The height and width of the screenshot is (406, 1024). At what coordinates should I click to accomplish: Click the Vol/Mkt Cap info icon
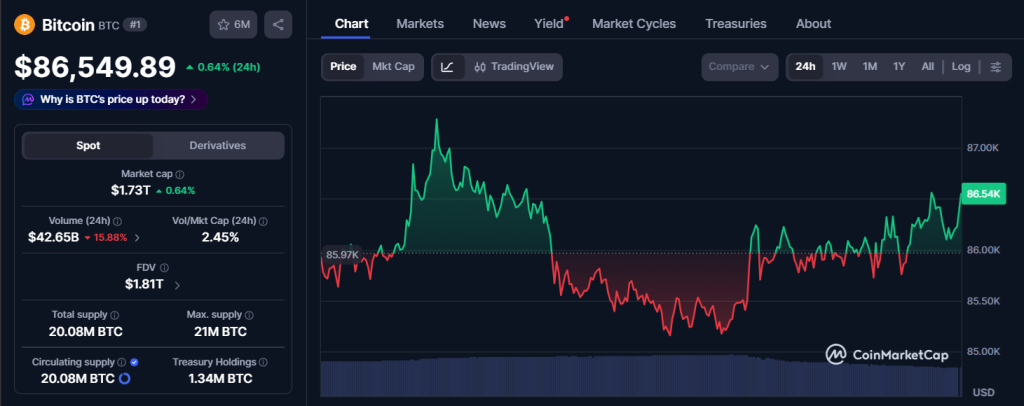pyautogui.click(x=264, y=221)
